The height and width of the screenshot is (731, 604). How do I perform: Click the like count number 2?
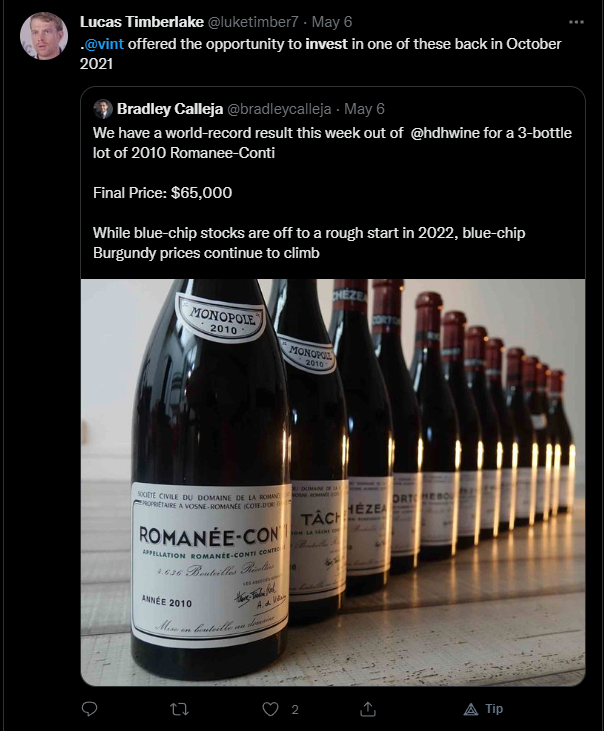point(295,710)
